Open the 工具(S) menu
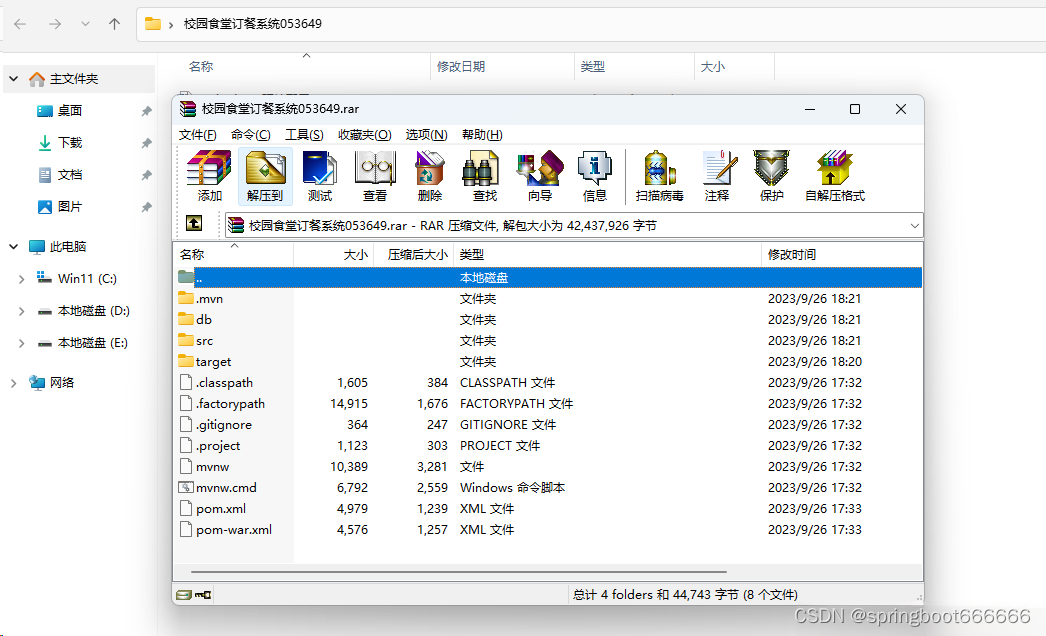This screenshot has height=636, width=1046. pos(304,135)
